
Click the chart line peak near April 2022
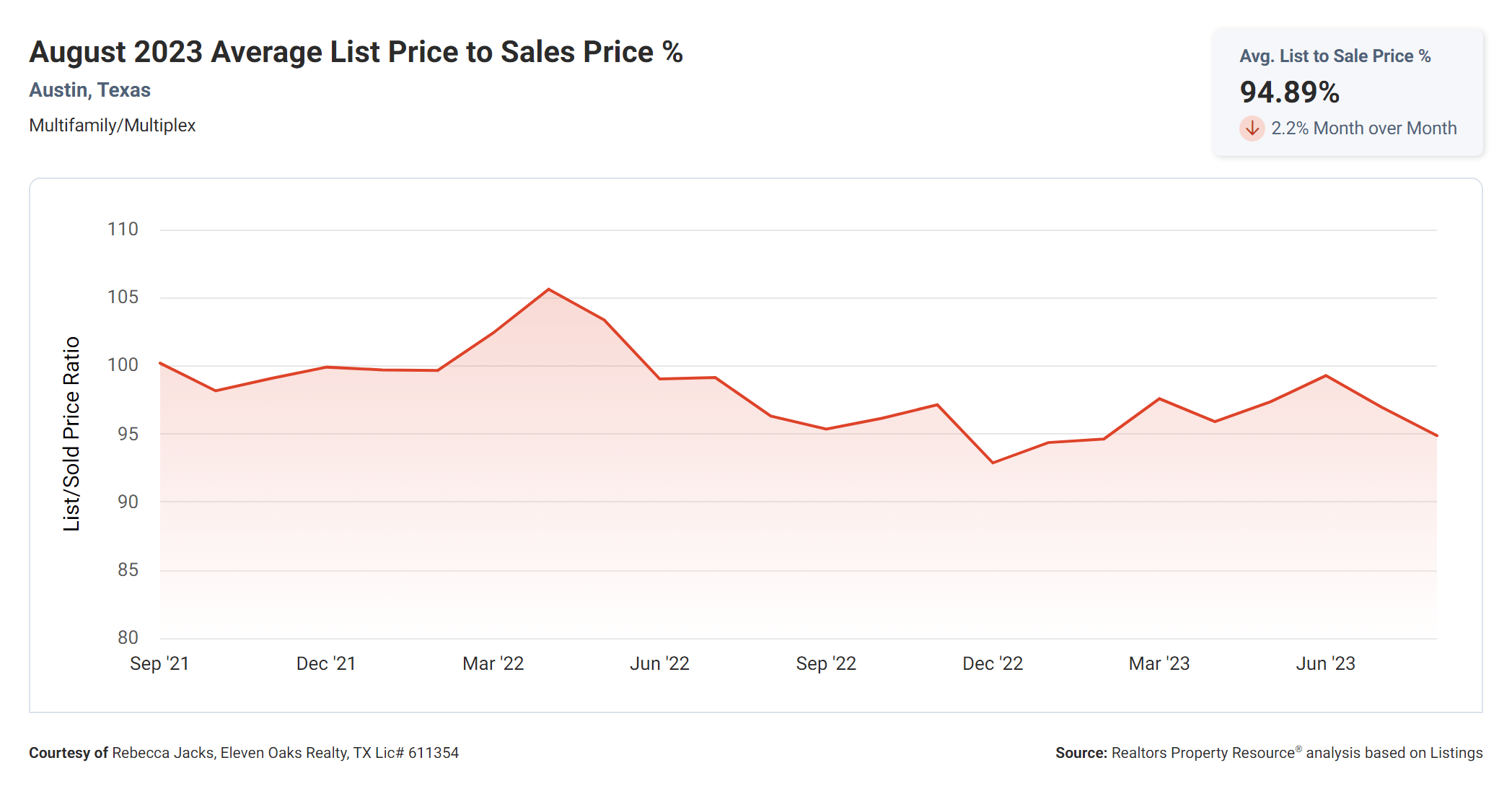pyautogui.click(x=549, y=289)
